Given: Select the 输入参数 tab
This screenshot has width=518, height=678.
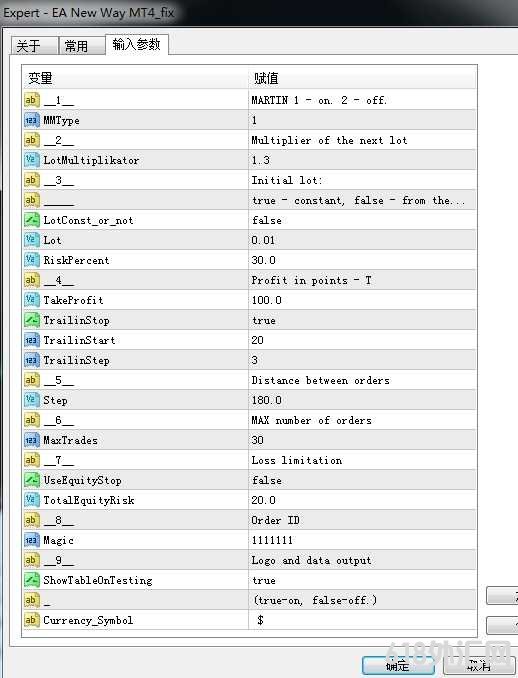Looking at the screenshot, I should (137, 44).
